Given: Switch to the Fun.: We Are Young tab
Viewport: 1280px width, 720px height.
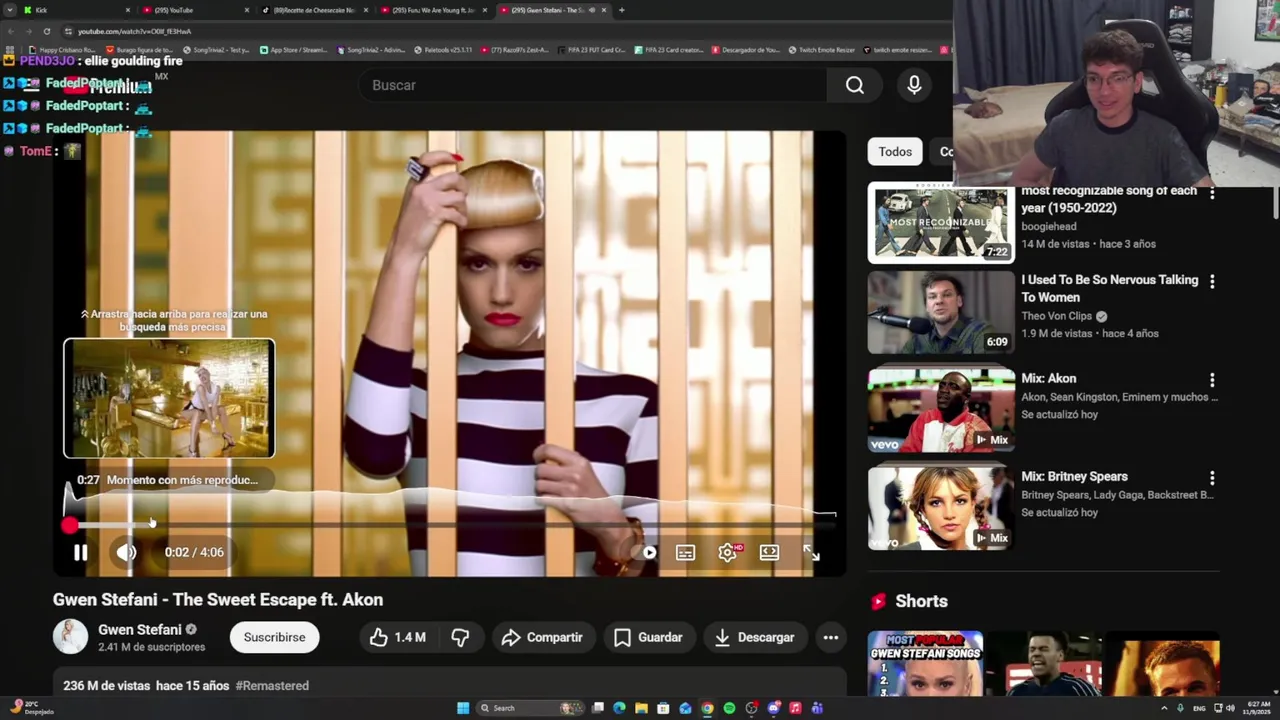Looking at the screenshot, I should [x=432, y=10].
